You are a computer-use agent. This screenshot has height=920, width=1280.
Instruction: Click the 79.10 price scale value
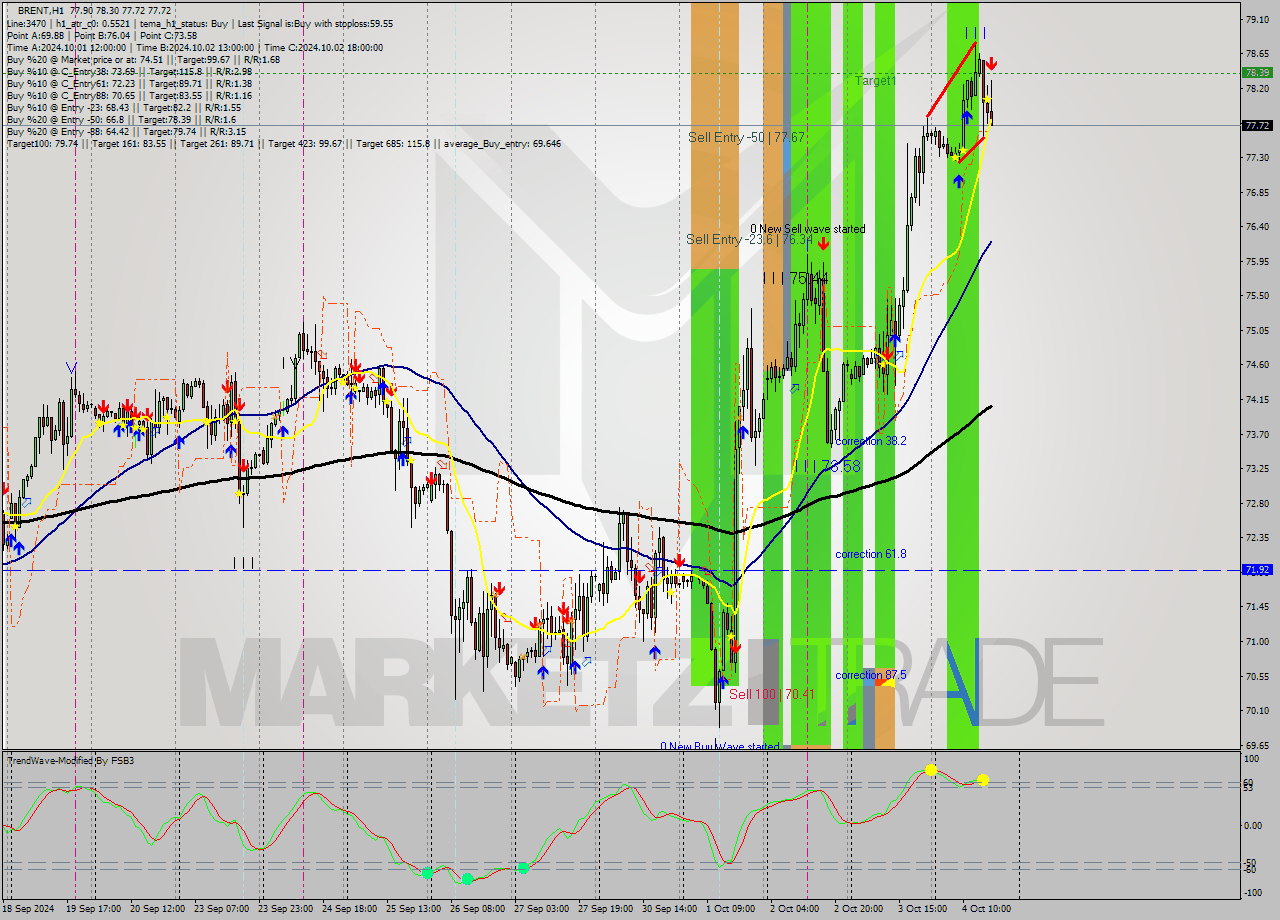1256,19
